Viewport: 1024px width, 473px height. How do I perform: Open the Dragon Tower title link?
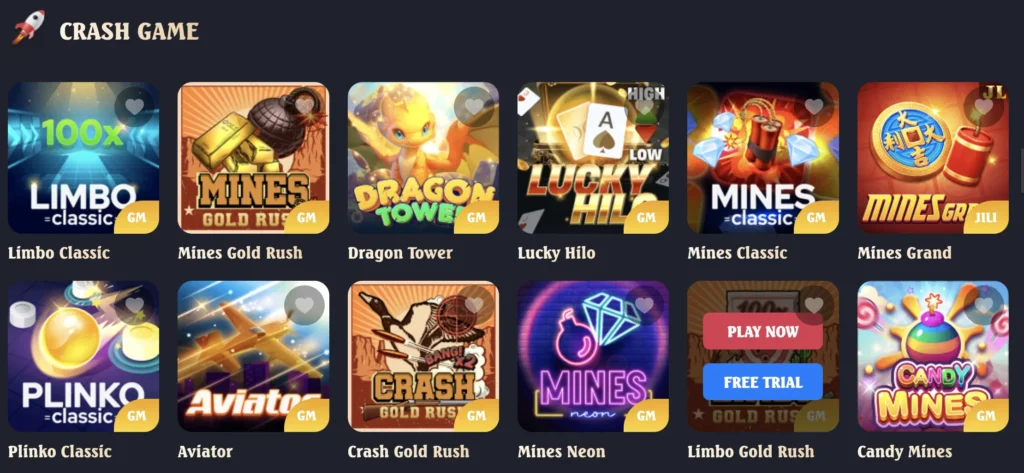pyautogui.click(x=400, y=253)
